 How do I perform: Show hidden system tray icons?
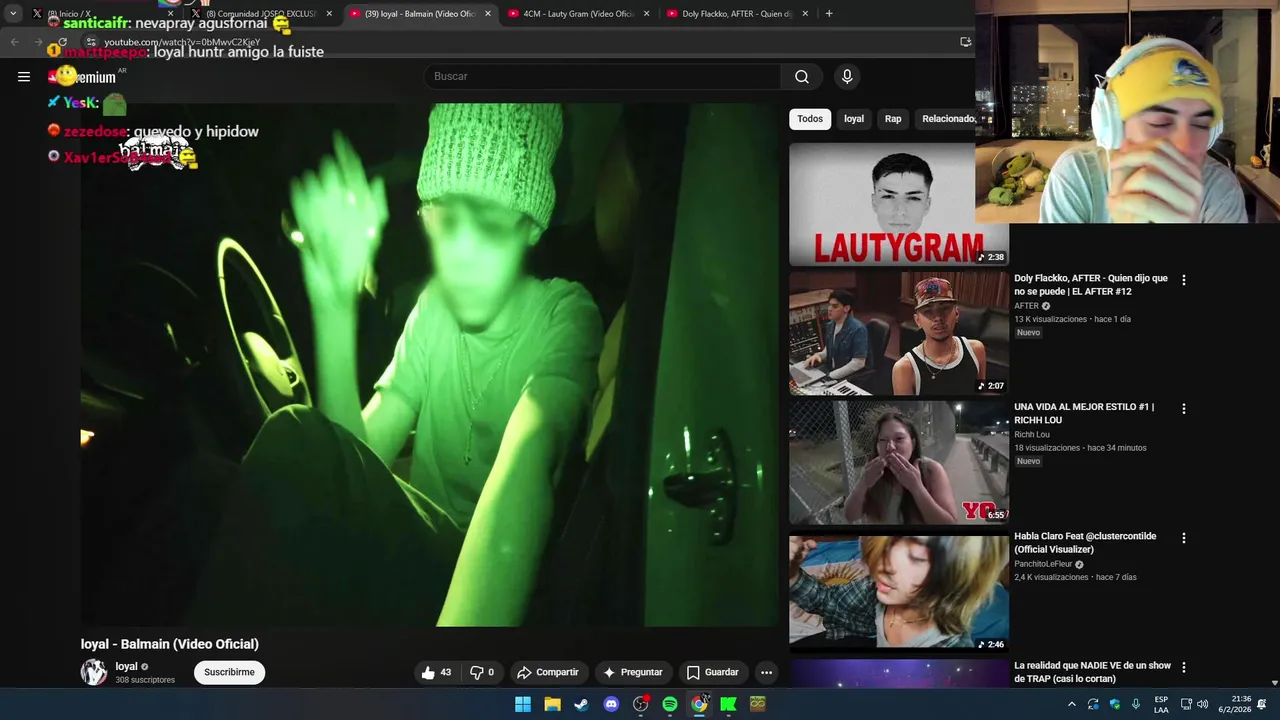tap(1072, 704)
